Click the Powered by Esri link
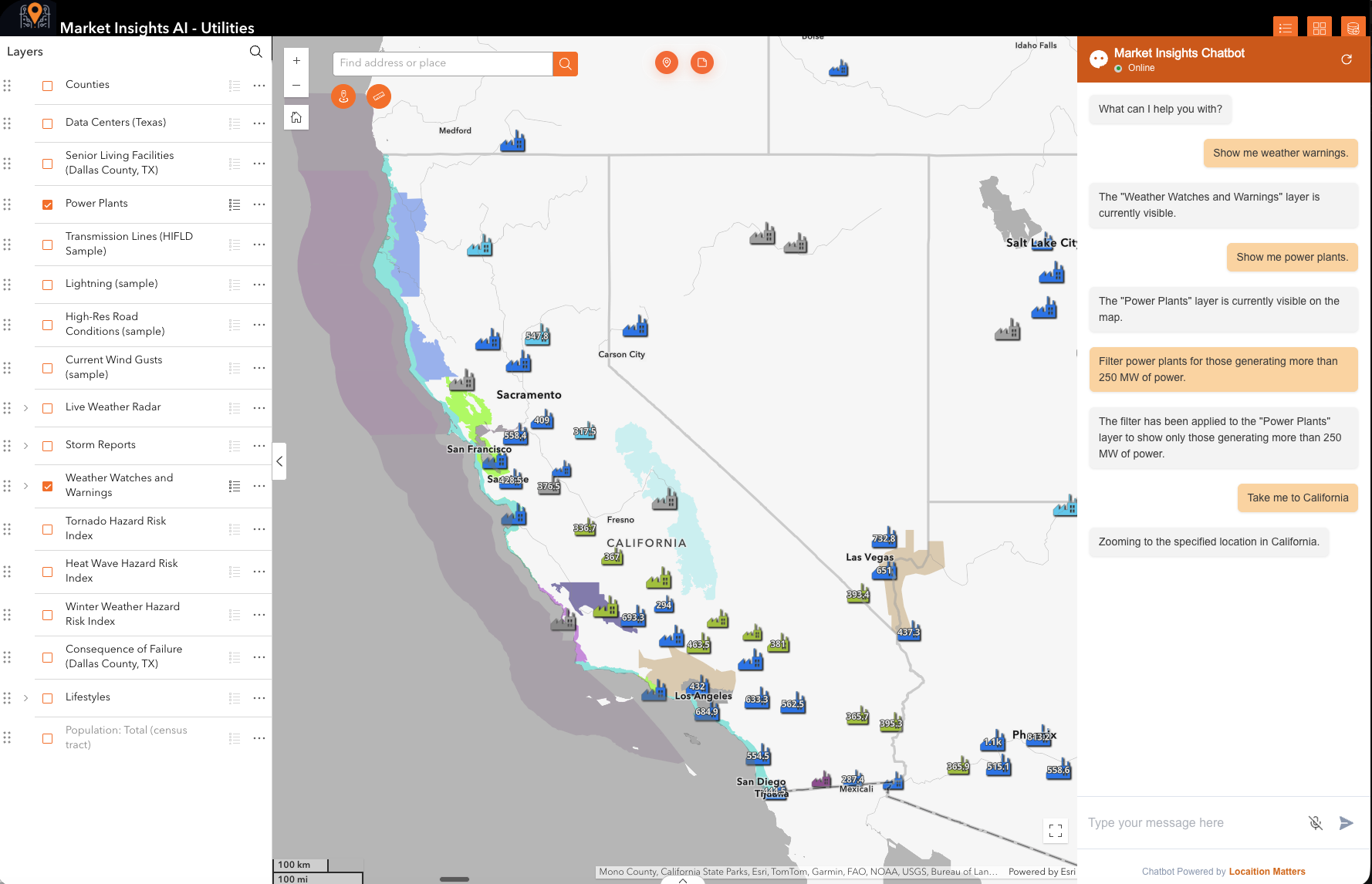 1042,872
